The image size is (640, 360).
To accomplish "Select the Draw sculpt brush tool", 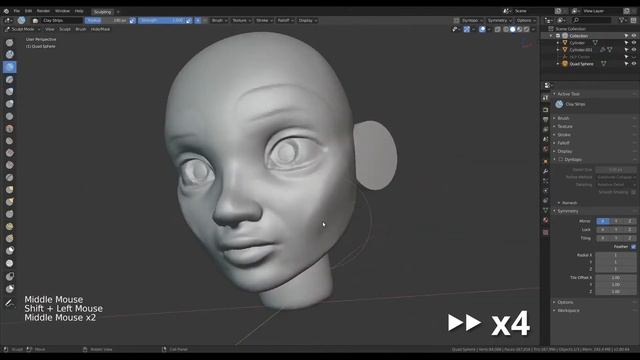I will coord(10,42).
